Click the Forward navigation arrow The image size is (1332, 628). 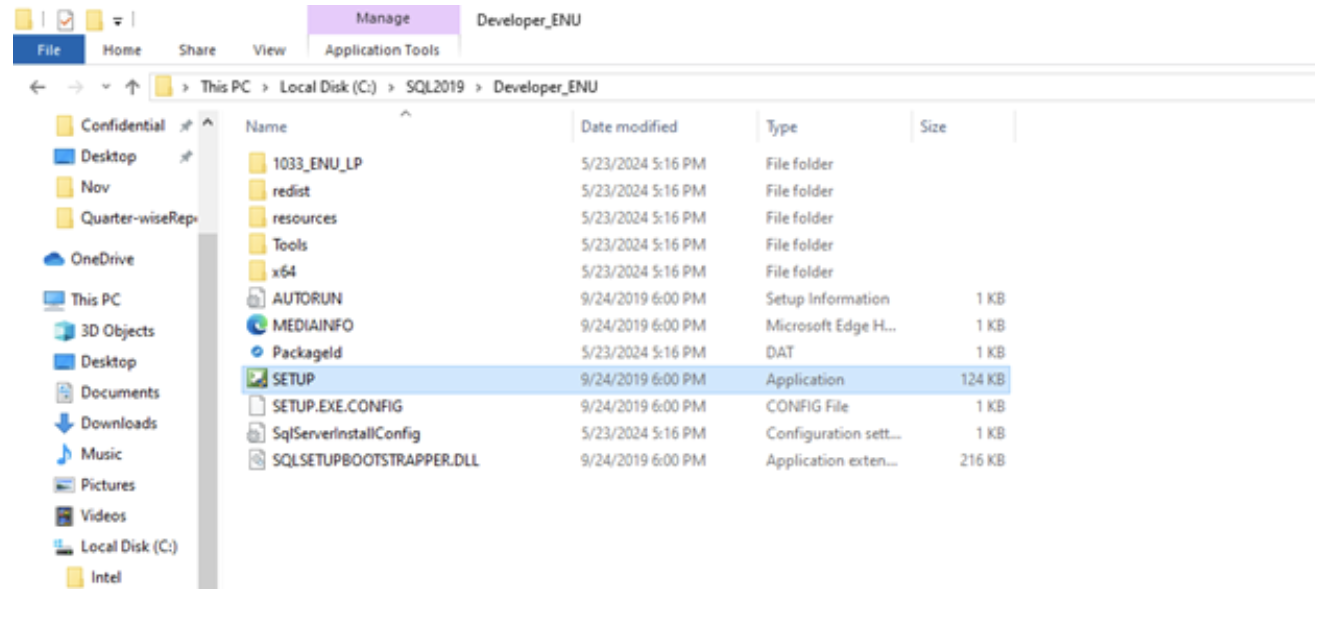[73, 87]
